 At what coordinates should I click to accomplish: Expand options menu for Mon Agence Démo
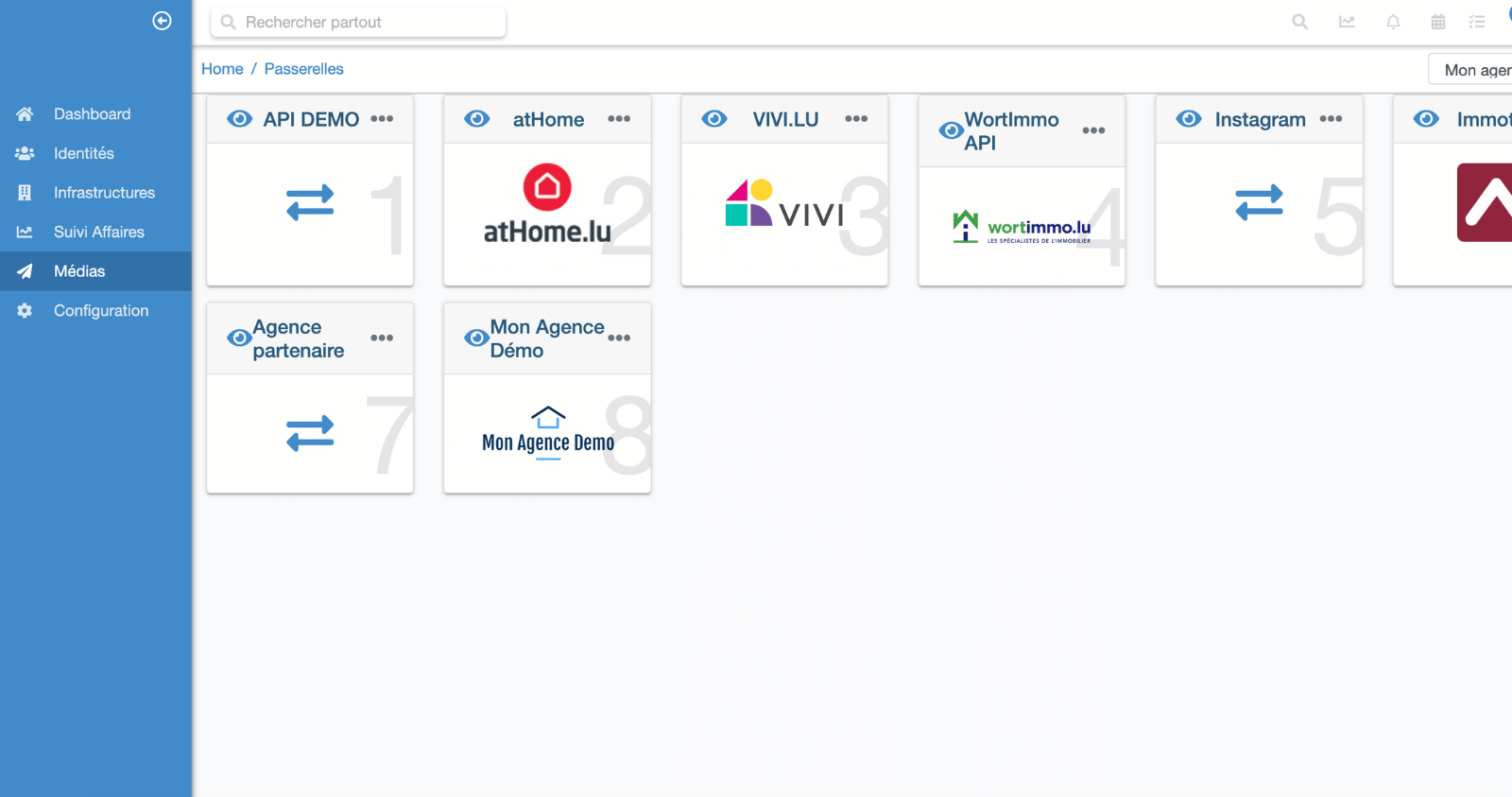click(x=619, y=338)
